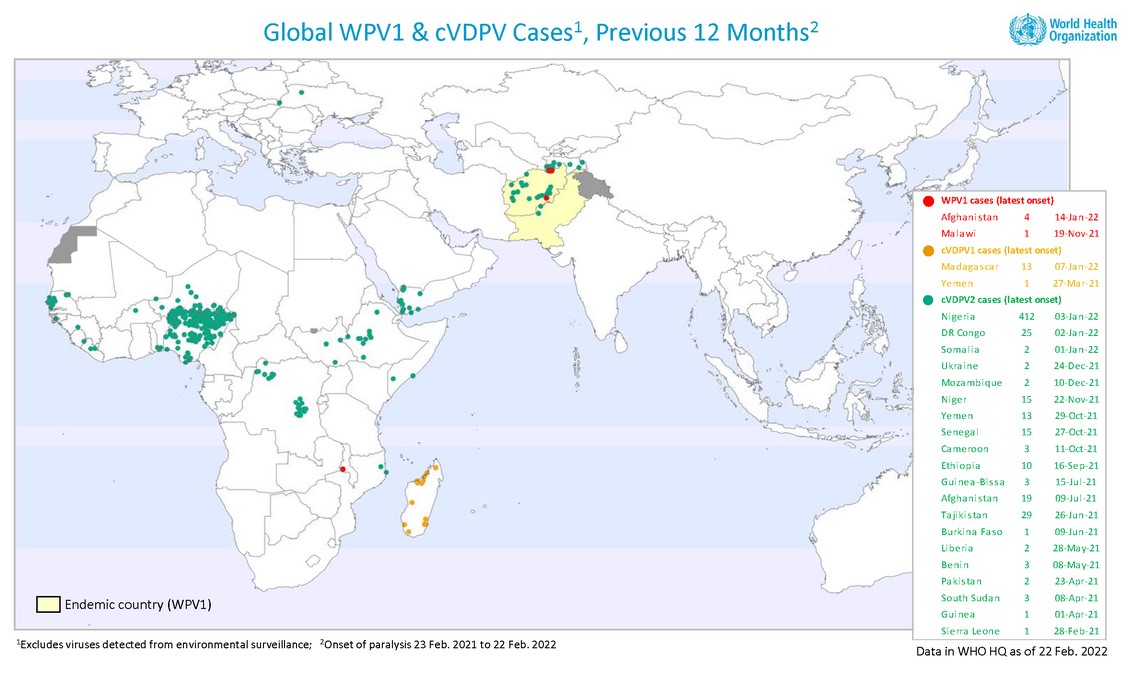Select the Nigeria row in the legend
This screenshot has width=1128, height=673.
(1018, 317)
